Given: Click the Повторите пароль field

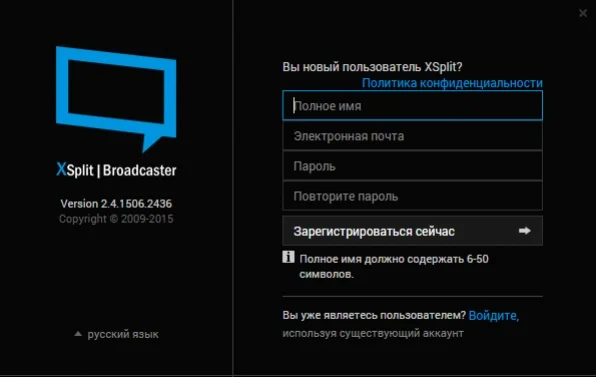Looking at the screenshot, I should click(x=412, y=196).
